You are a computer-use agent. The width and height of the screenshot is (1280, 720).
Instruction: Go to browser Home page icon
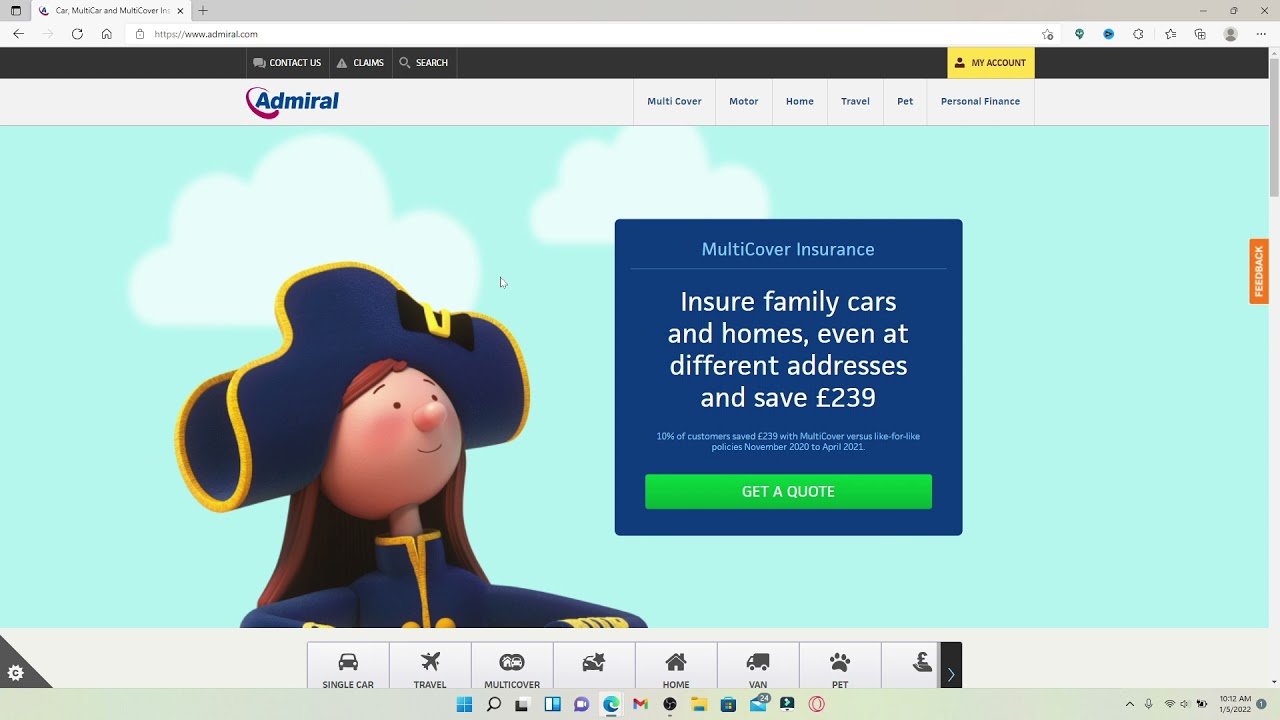107,34
